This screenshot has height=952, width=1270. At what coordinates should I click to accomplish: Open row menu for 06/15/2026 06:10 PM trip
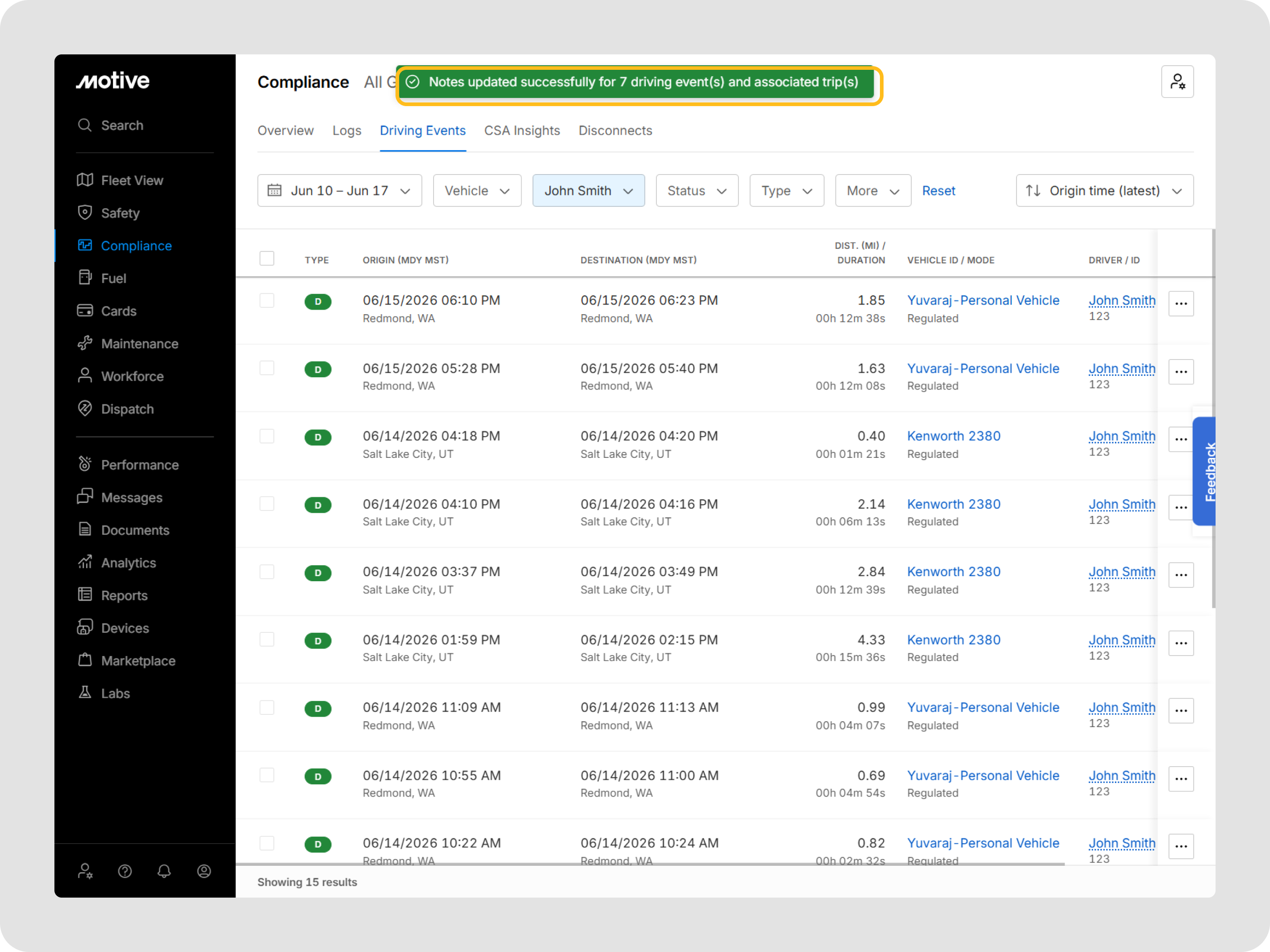point(1181,304)
